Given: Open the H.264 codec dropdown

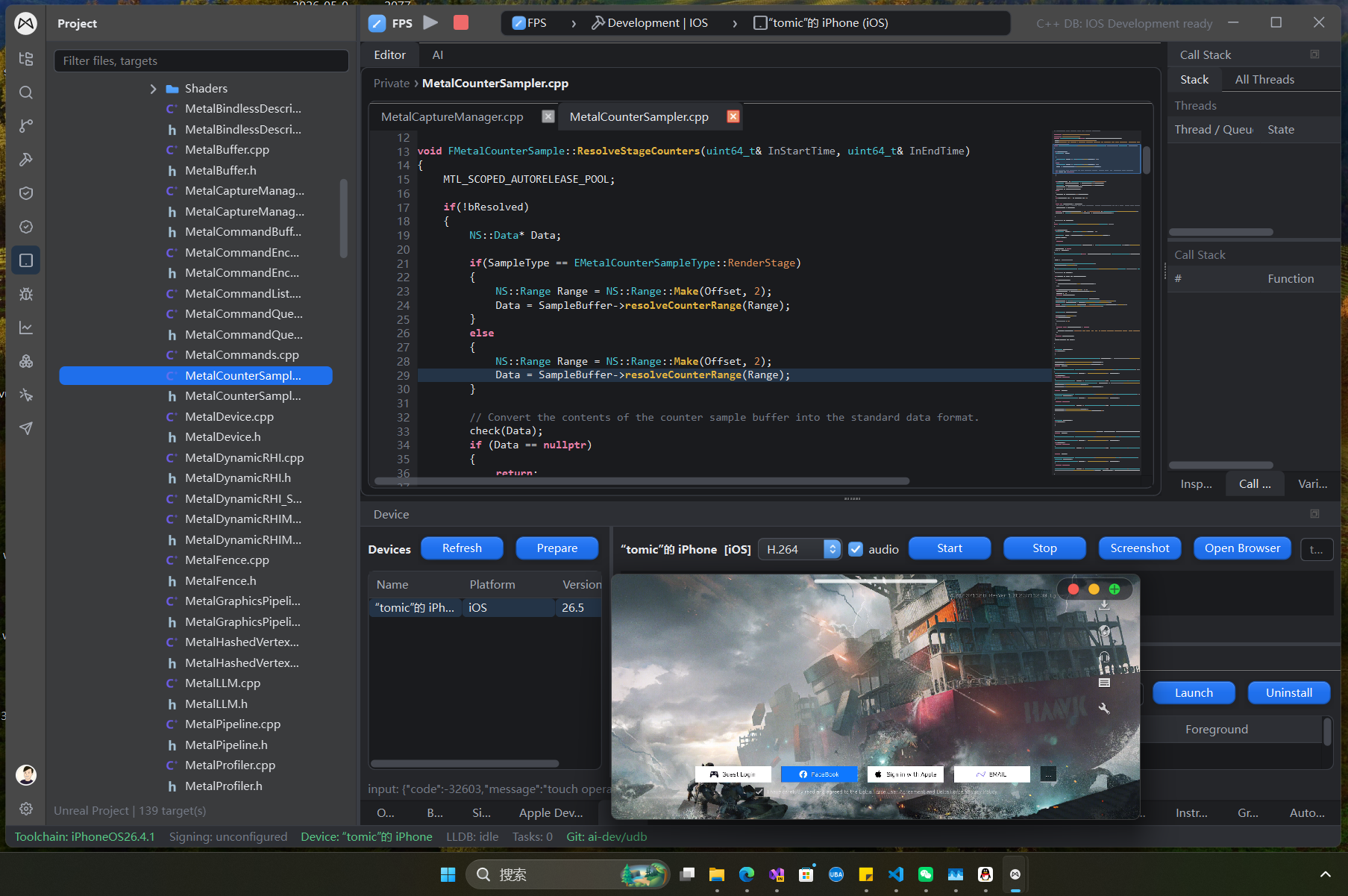Looking at the screenshot, I should point(800,549).
